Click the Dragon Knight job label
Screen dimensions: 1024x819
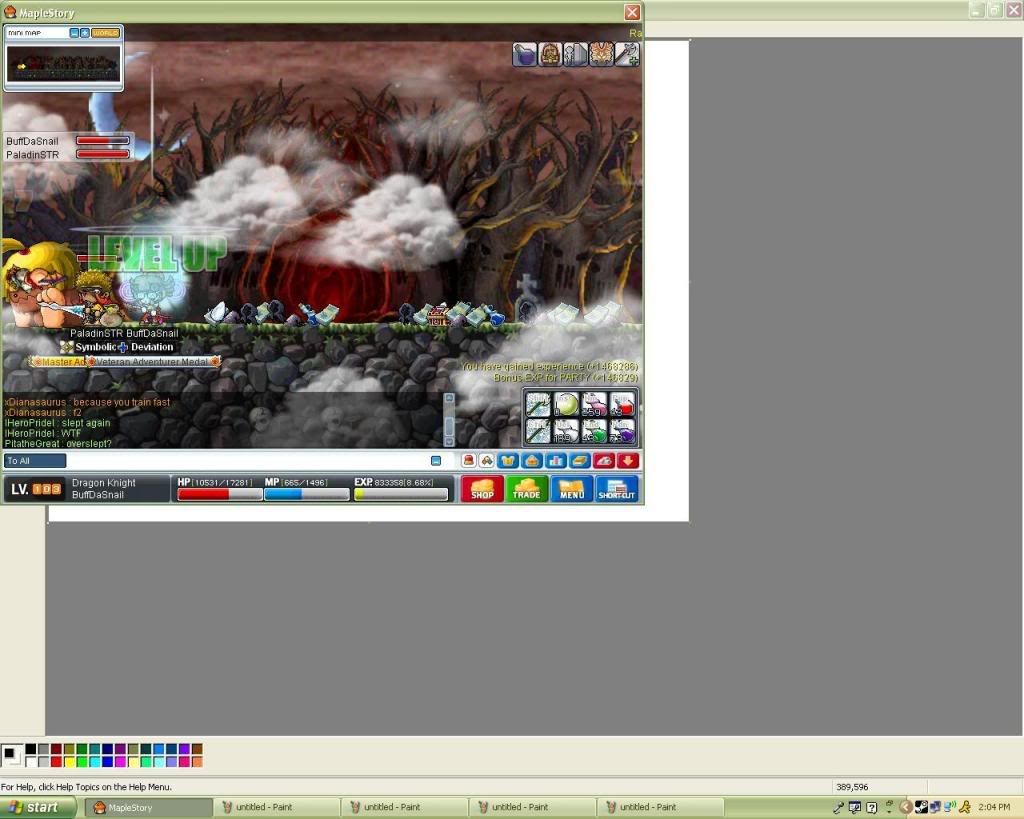pyautogui.click(x=104, y=483)
